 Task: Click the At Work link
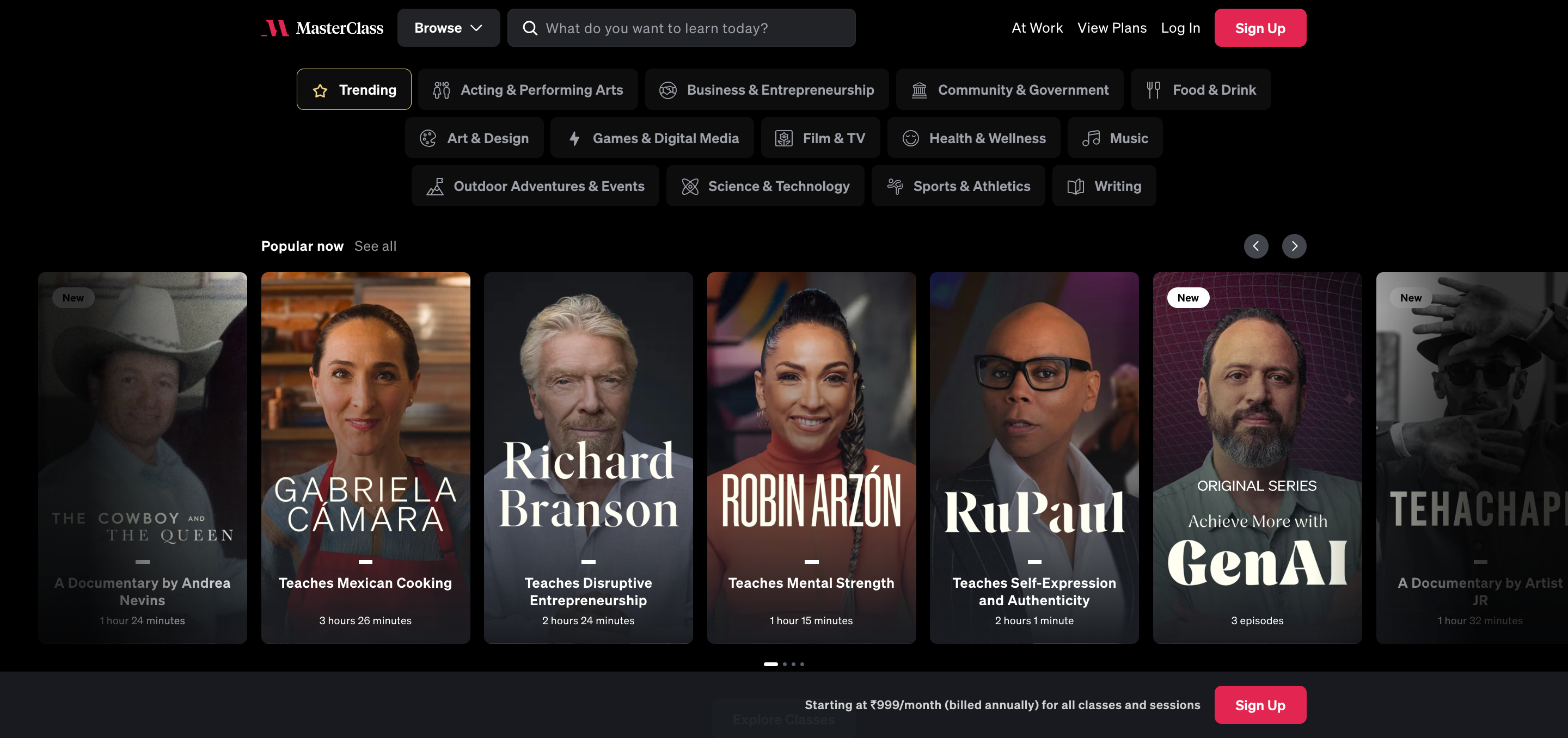1037,28
